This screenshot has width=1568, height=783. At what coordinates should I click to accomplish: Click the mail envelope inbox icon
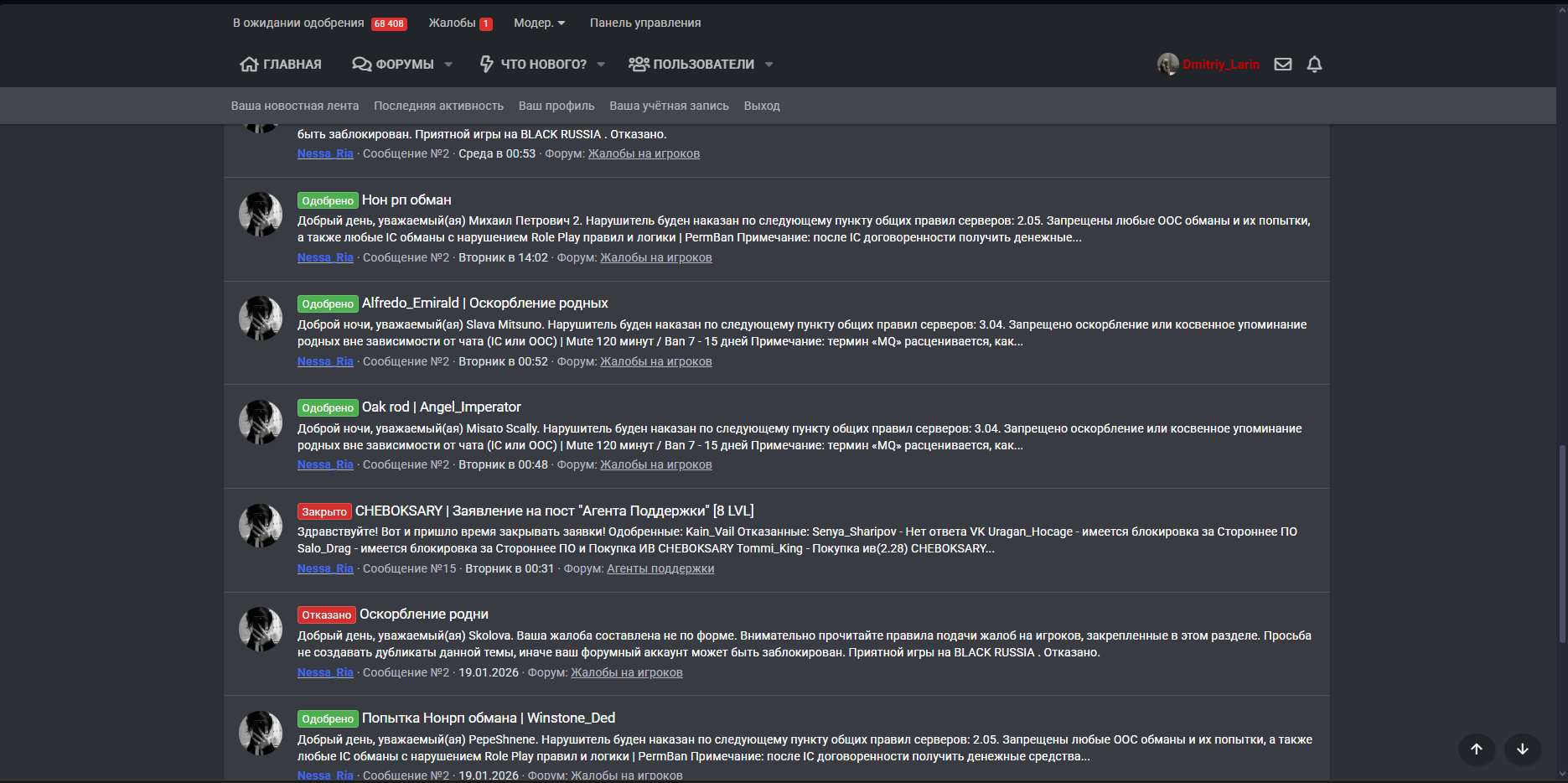click(1282, 65)
